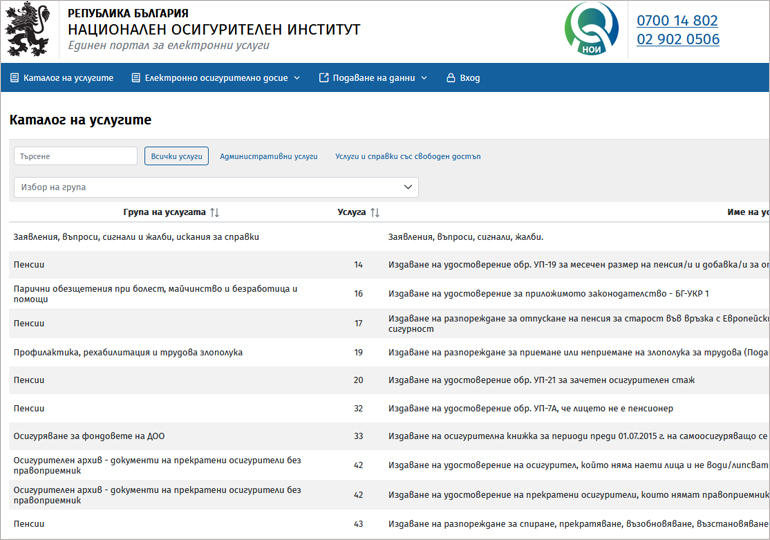Click the Търсене search input field
Screen dimensions: 770x540
pyautogui.click(x=76, y=156)
